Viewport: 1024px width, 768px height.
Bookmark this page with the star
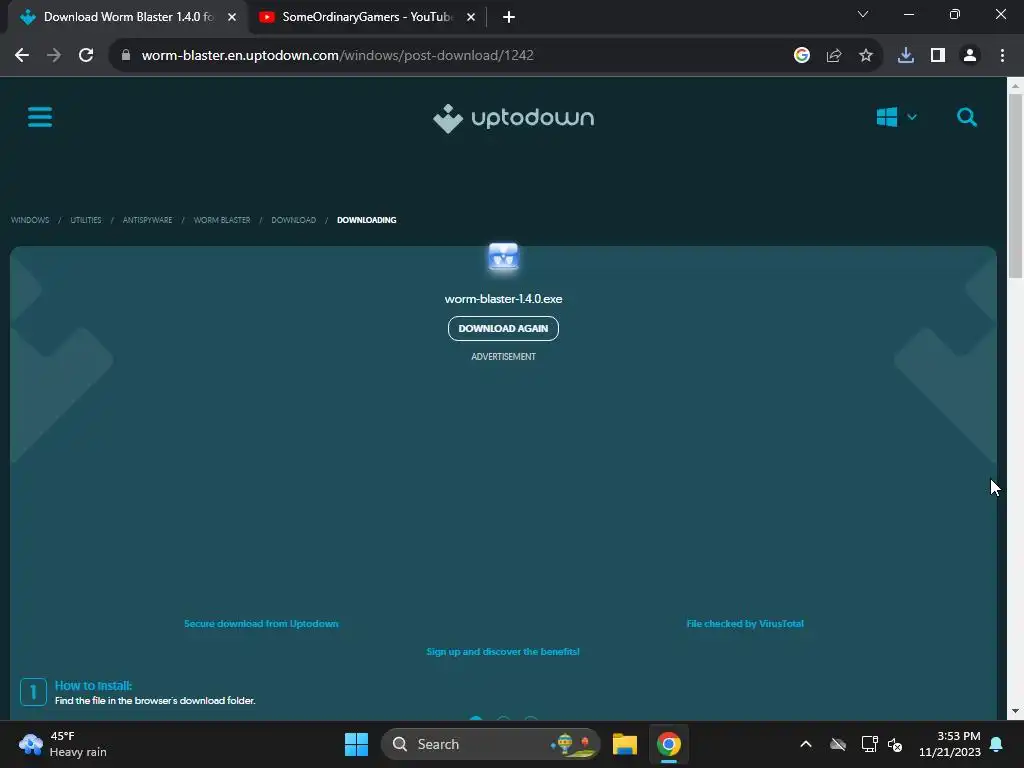(x=866, y=56)
